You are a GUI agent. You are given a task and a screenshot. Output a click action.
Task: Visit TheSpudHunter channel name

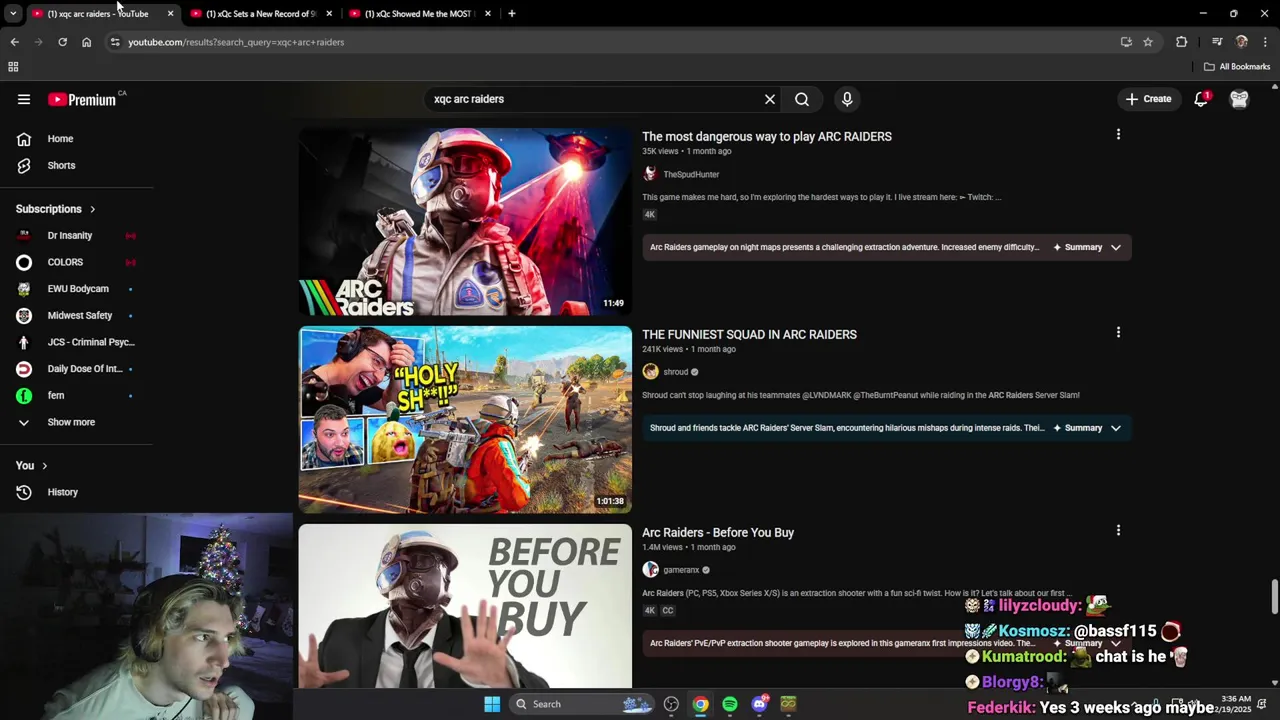coord(691,174)
